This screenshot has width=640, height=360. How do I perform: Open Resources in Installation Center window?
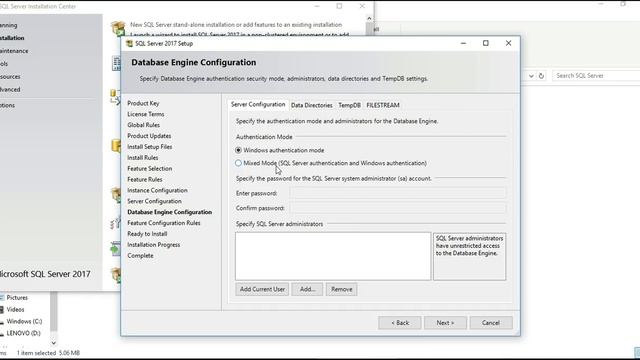[x=10, y=77]
